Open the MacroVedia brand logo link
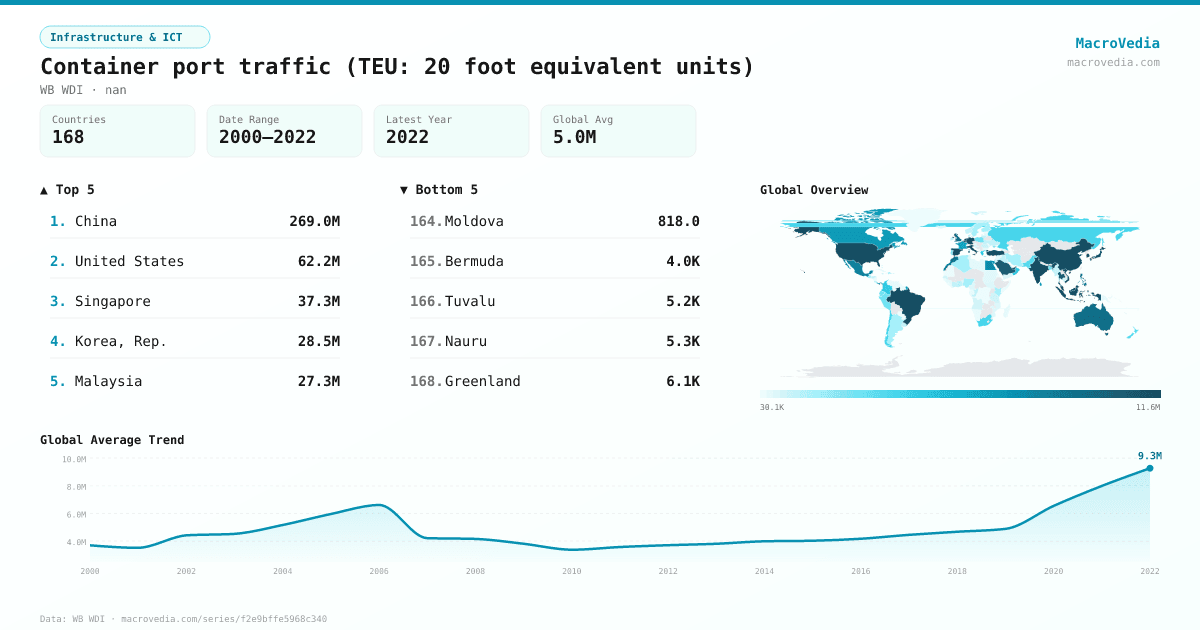This screenshot has height=630, width=1200. coord(1117,43)
